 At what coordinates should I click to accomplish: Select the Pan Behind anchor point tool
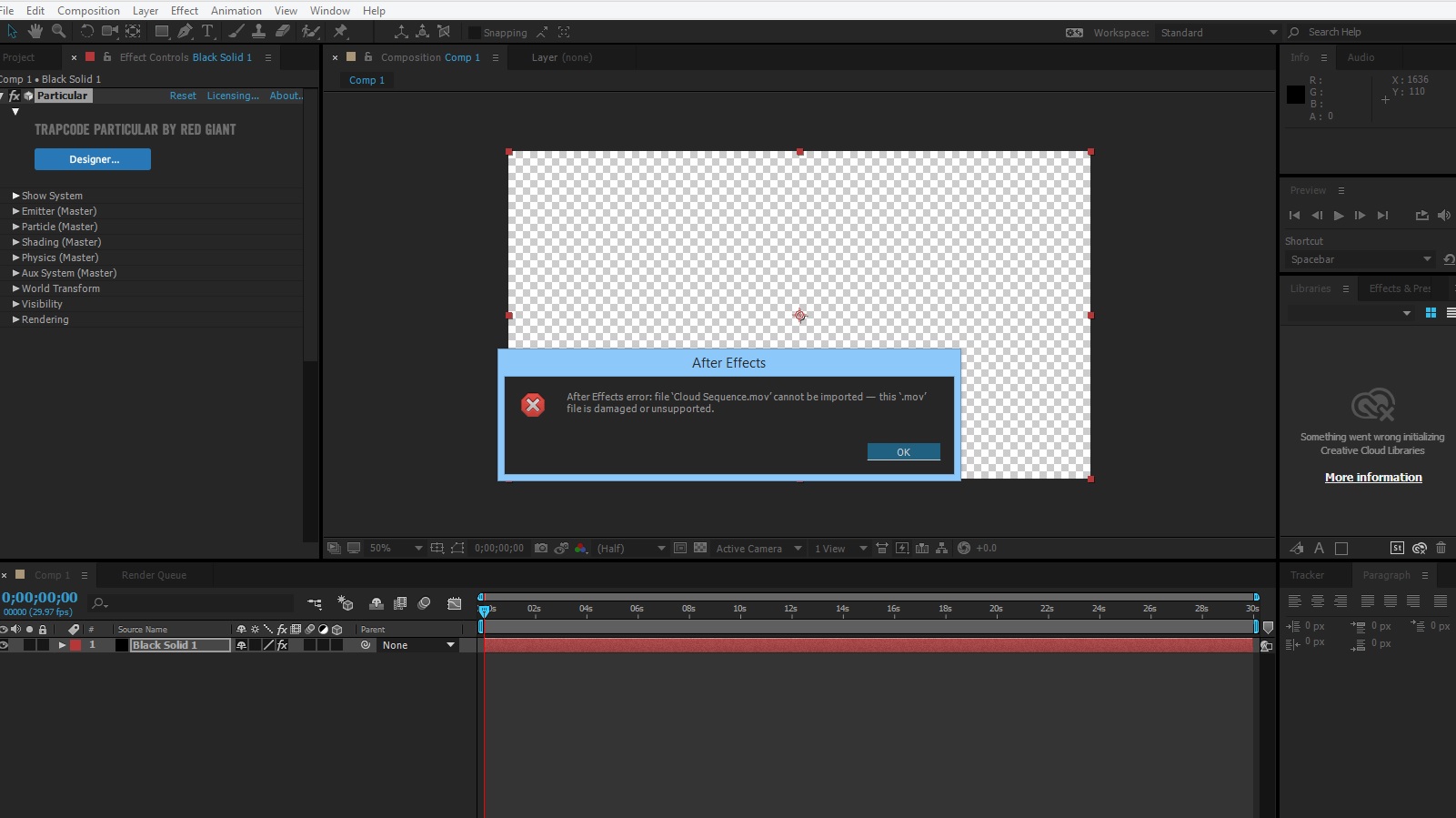pos(134,32)
